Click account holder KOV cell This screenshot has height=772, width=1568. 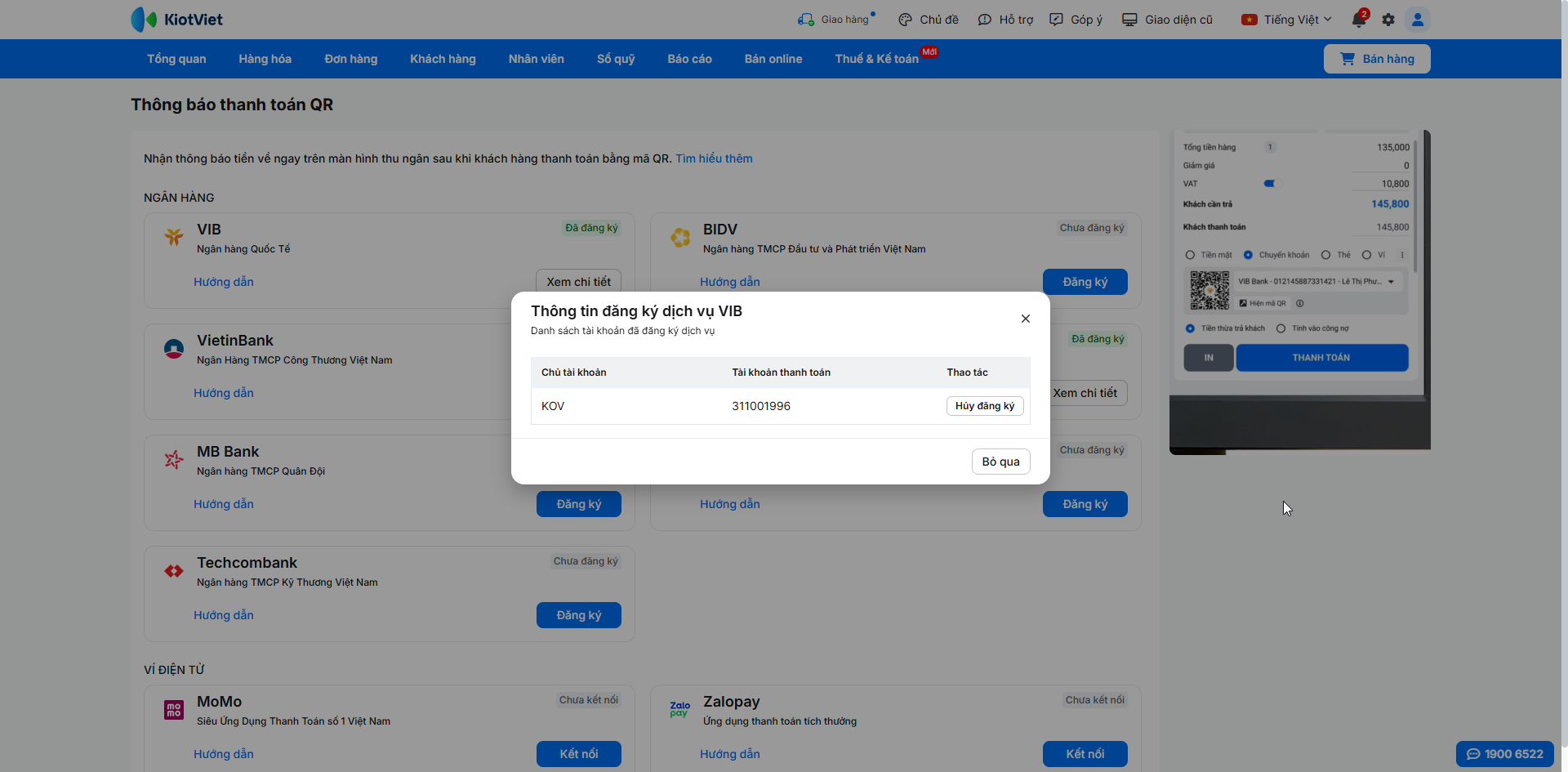(553, 406)
